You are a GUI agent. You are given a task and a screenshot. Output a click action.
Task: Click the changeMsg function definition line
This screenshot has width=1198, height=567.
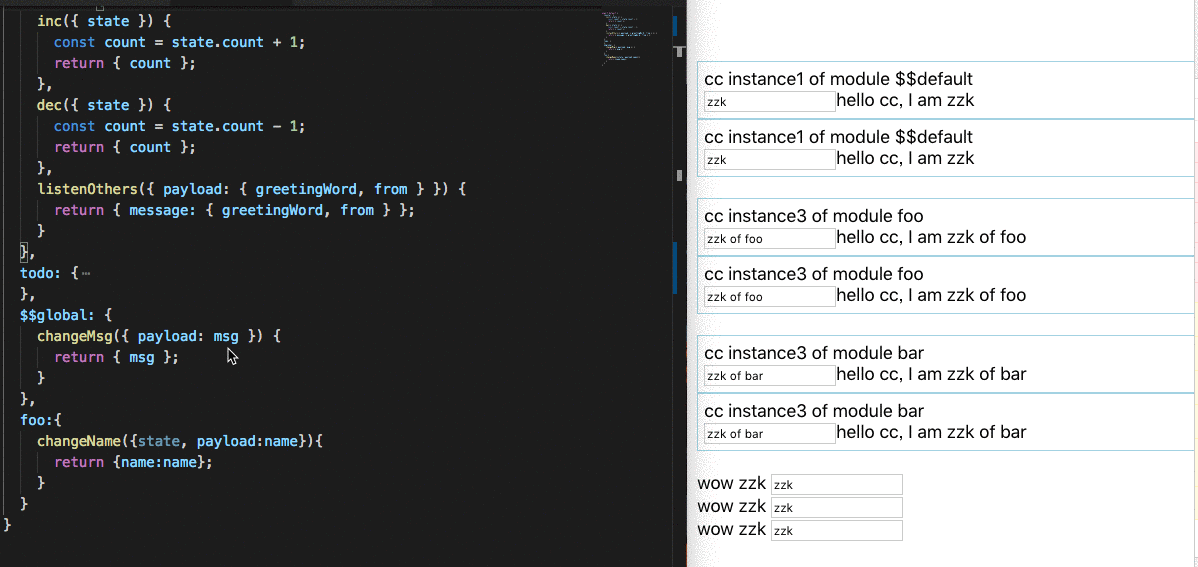coord(159,336)
